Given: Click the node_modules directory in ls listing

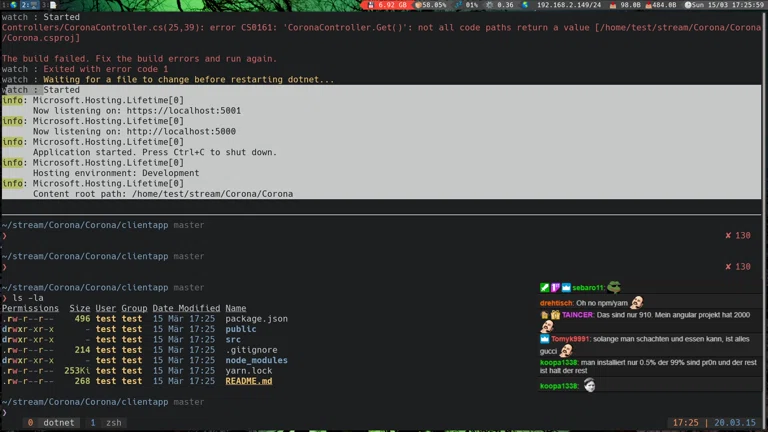Looking at the screenshot, I should [256, 360].
